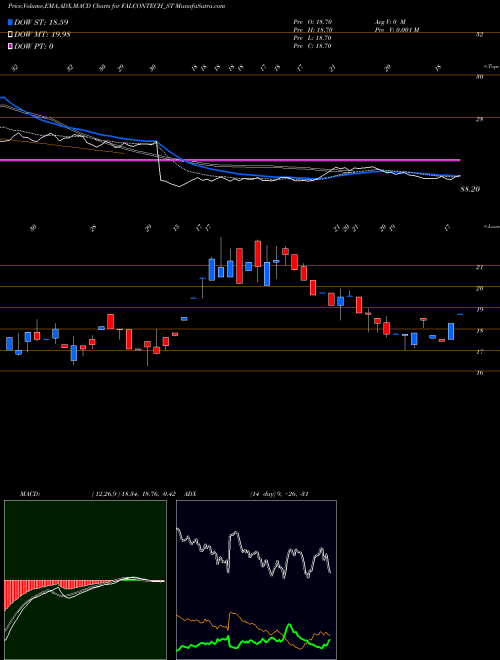Click the 30 price axis label
This screenshot has width=500, height=660.
[479, 77]
